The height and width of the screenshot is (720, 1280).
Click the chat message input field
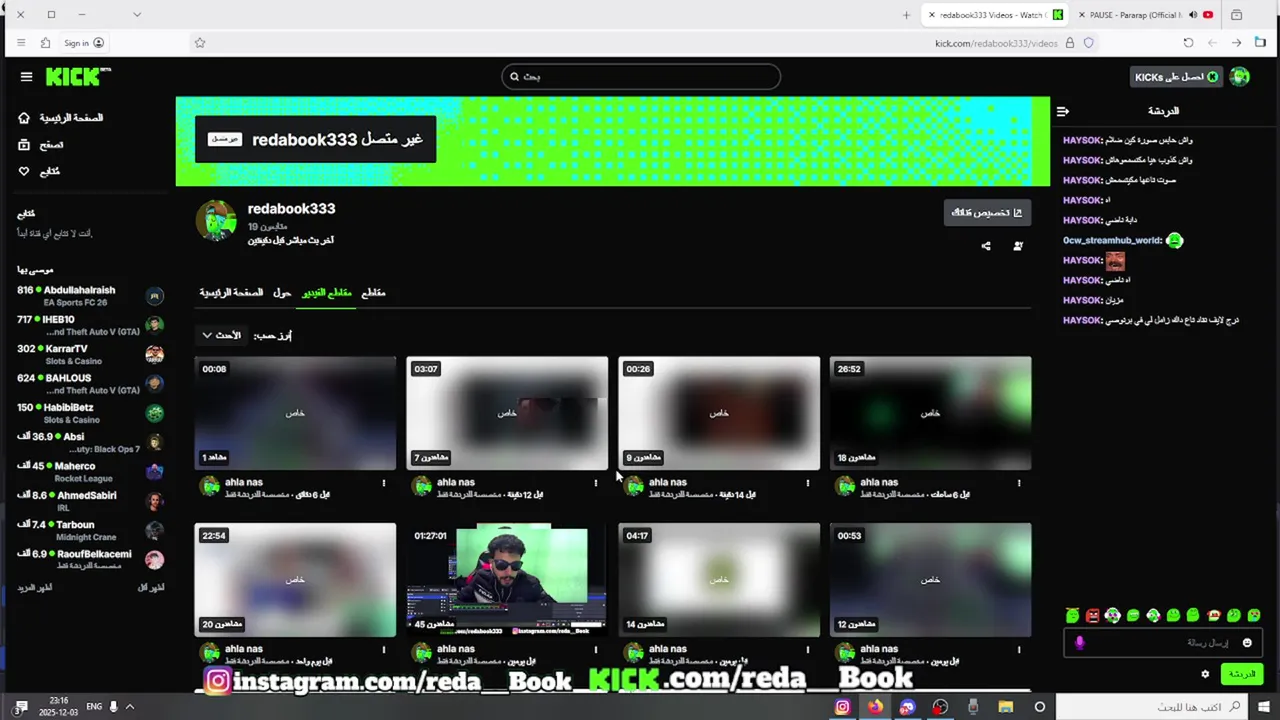[x=1162, y=643]
